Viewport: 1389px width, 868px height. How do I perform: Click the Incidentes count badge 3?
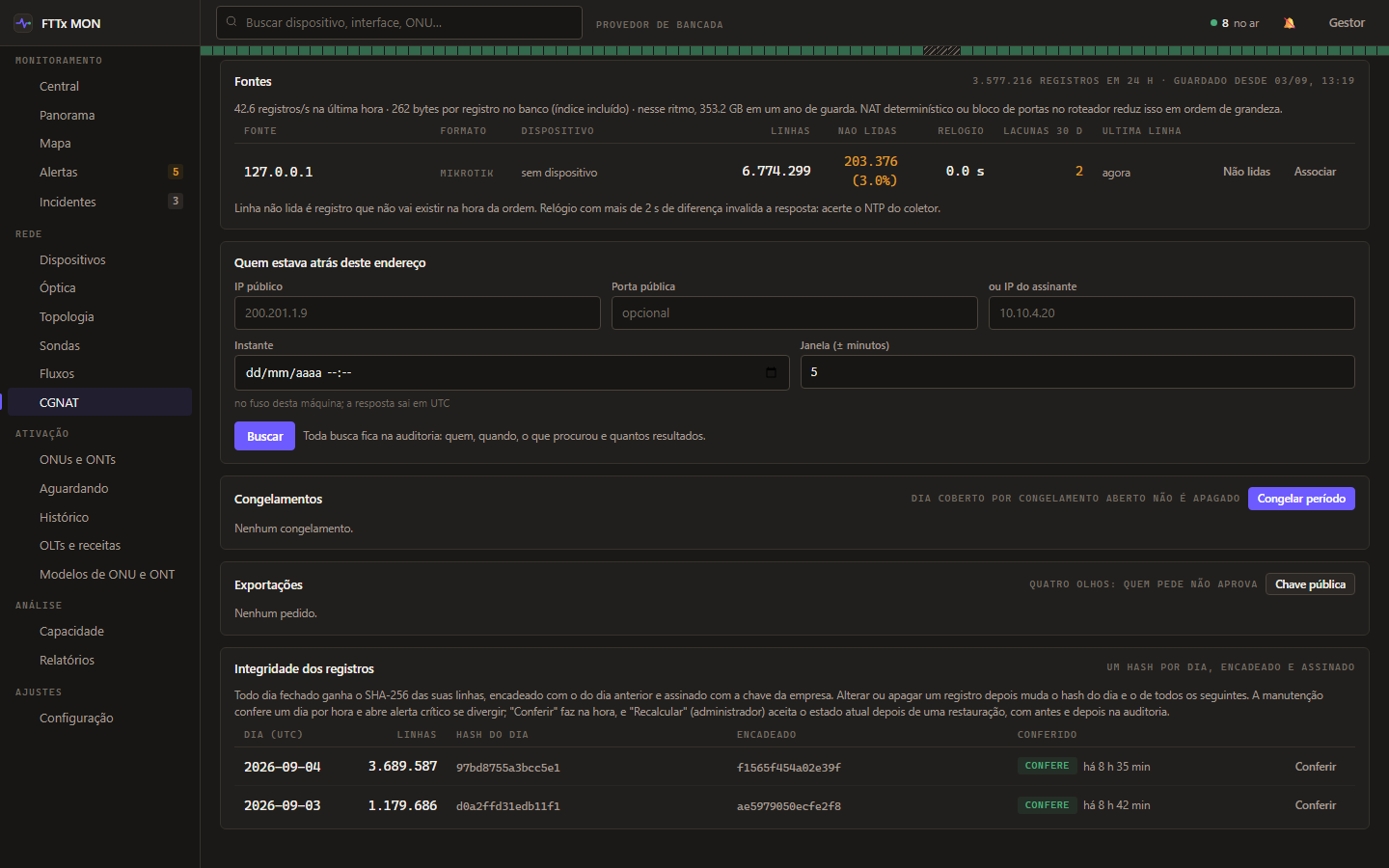(176, 201)
